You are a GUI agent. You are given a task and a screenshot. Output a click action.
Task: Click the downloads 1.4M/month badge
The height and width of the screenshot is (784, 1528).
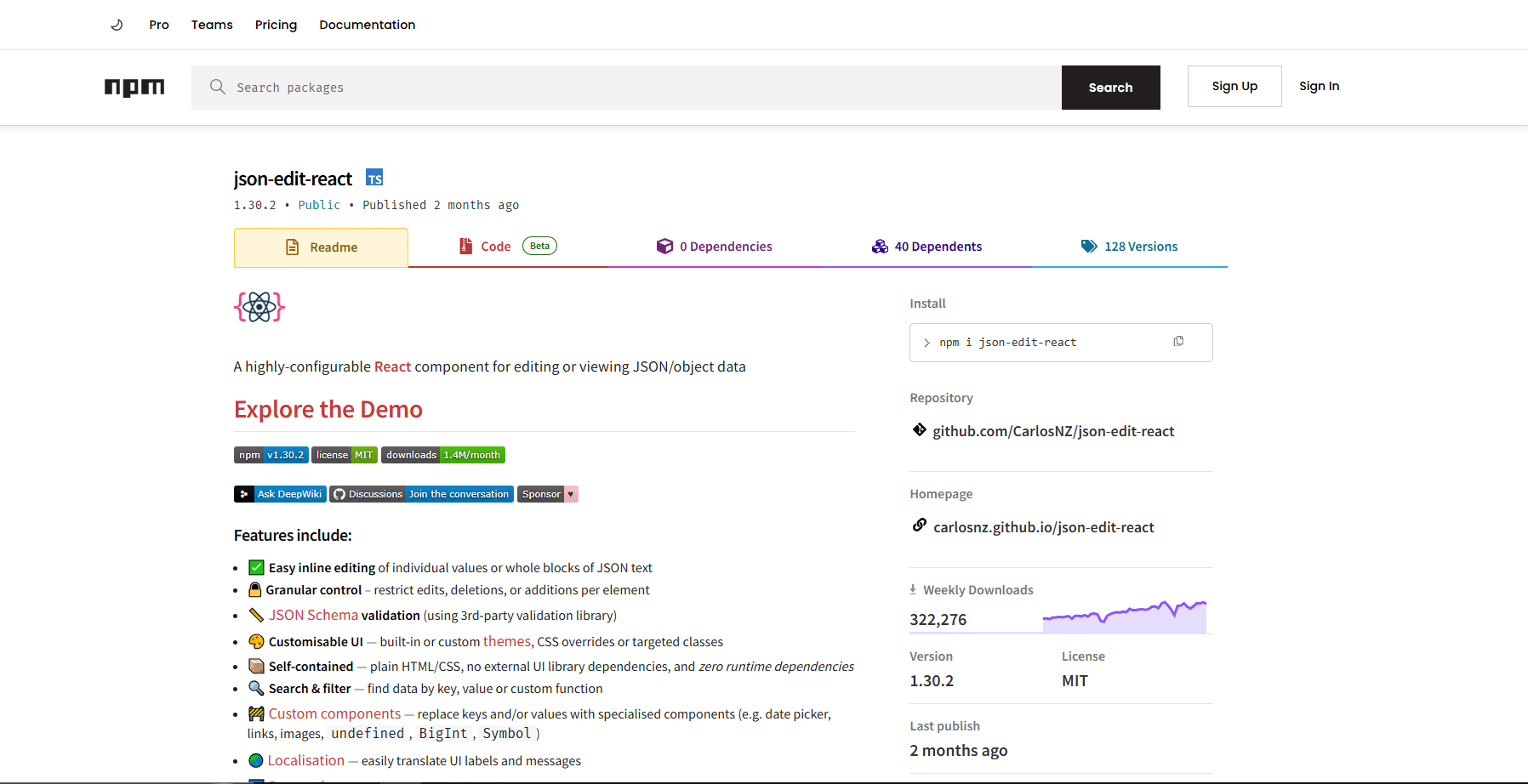443,455
